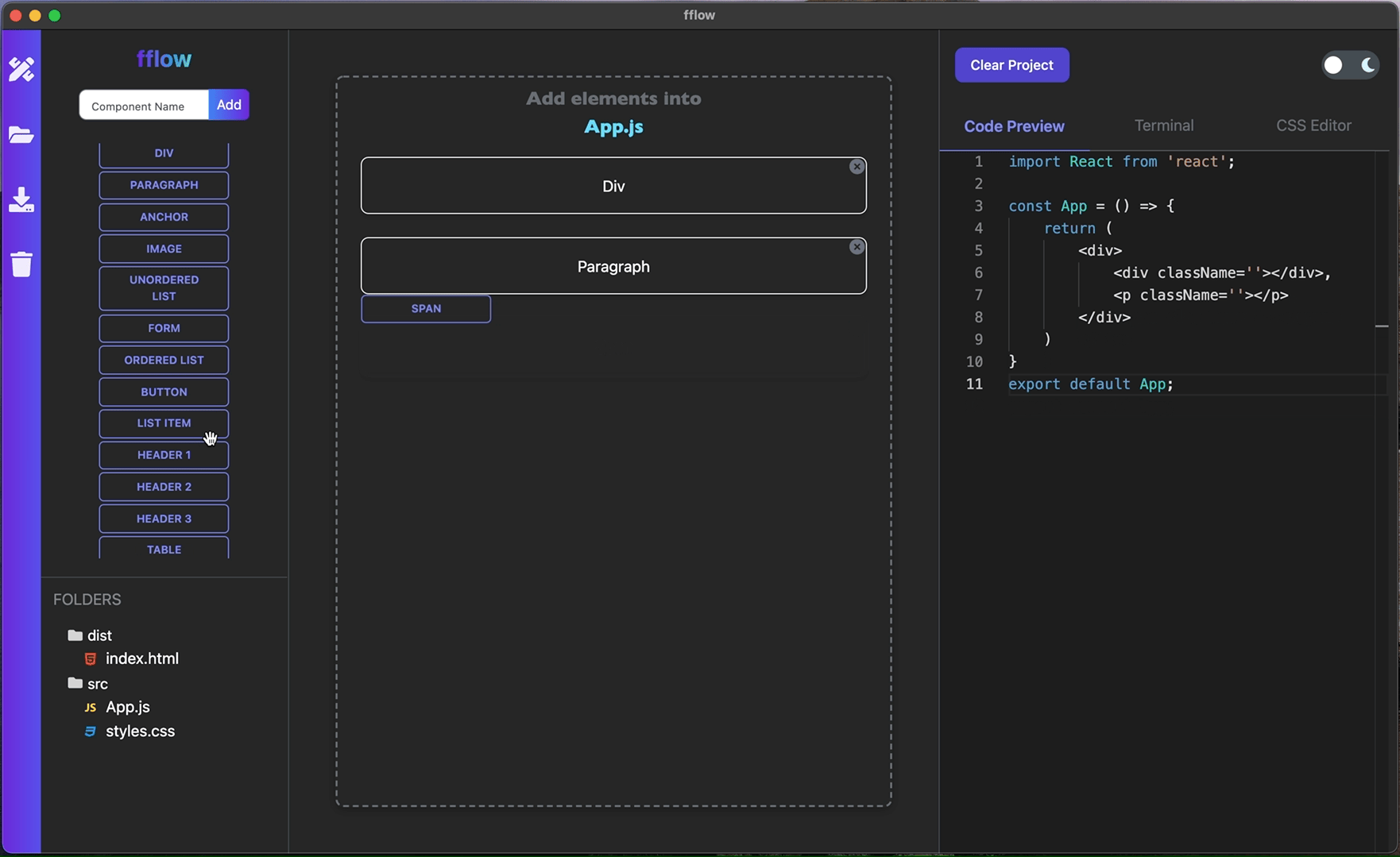Click code line 'export default App;'
The width and height of the screenshot is (1400, 857).
(x=1091, y=384)
